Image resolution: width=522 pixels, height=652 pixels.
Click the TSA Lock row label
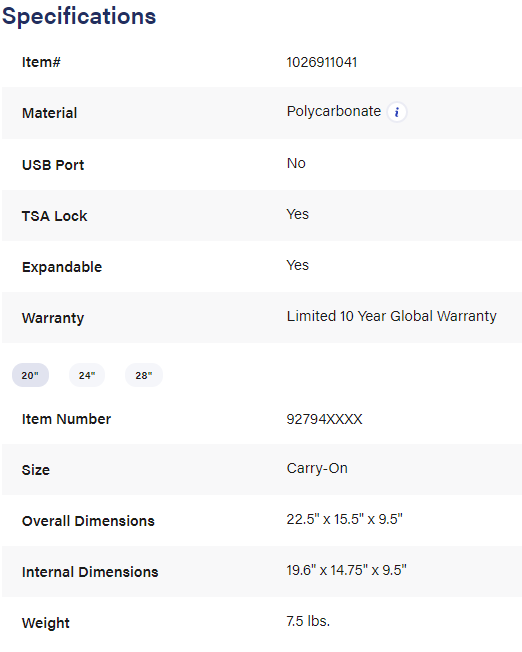54,216
